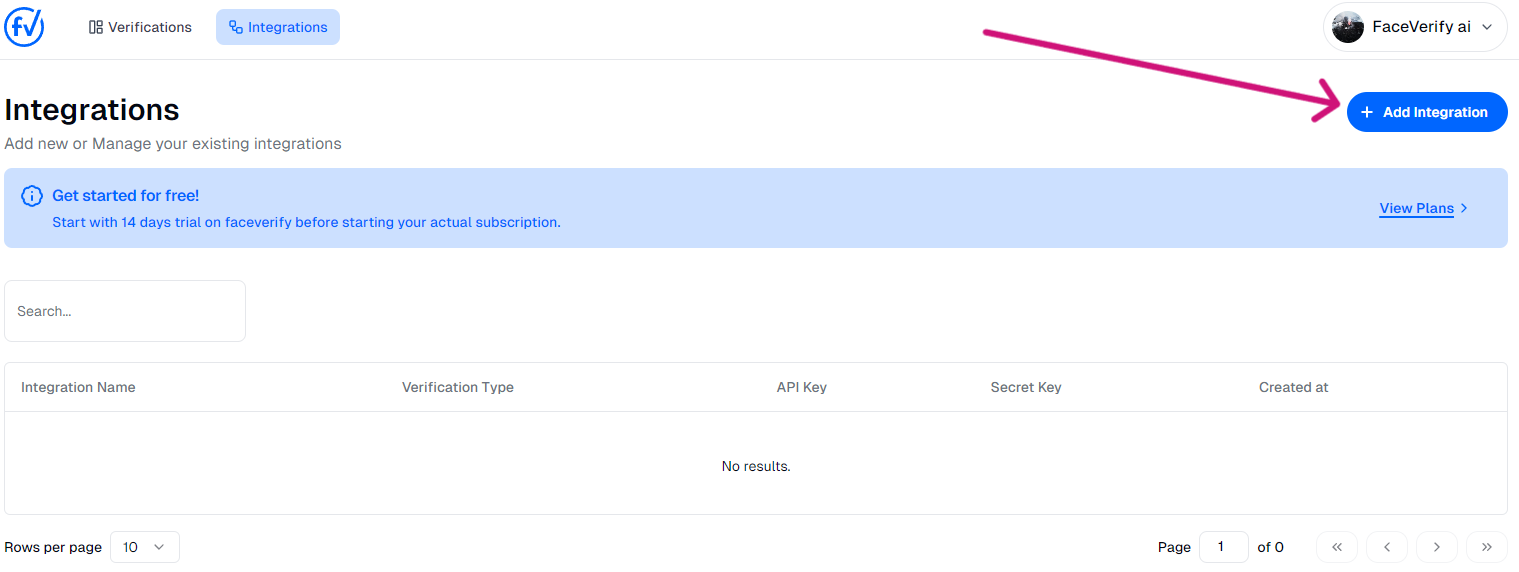Screen dimensions: 1519x572
Task: Click the plus icon on Add Integration
Action: [x=1367, y=112]
